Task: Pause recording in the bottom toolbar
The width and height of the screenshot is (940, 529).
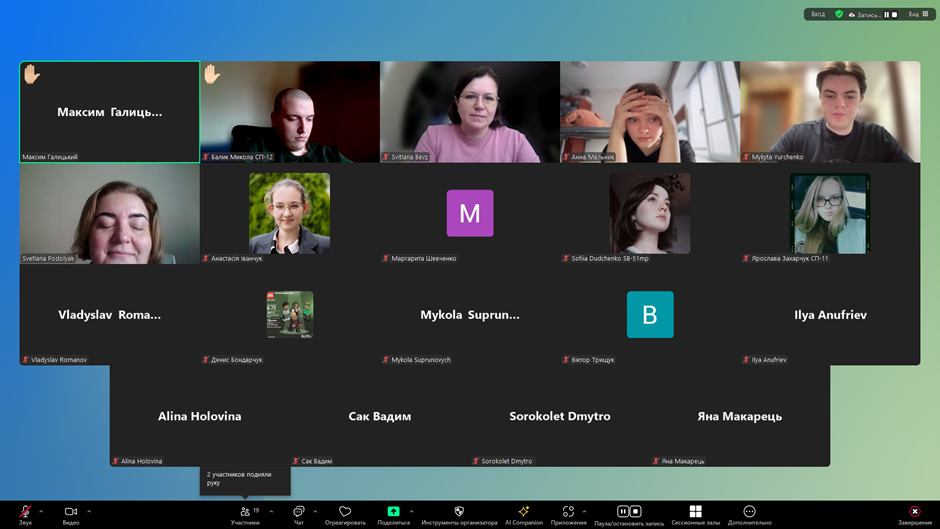Action: [622, 511]
